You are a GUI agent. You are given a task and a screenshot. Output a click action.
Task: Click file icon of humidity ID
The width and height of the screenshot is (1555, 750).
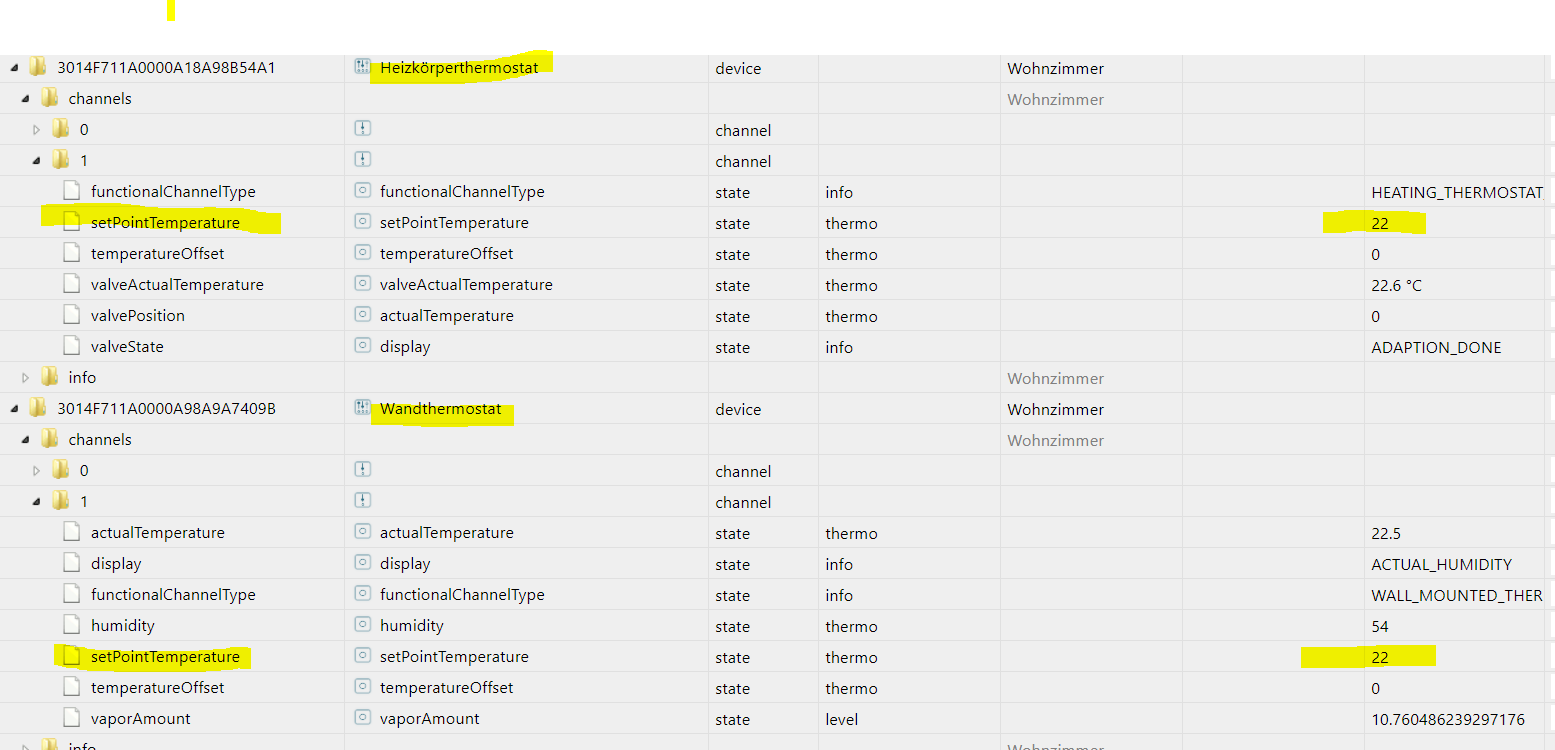71,625
